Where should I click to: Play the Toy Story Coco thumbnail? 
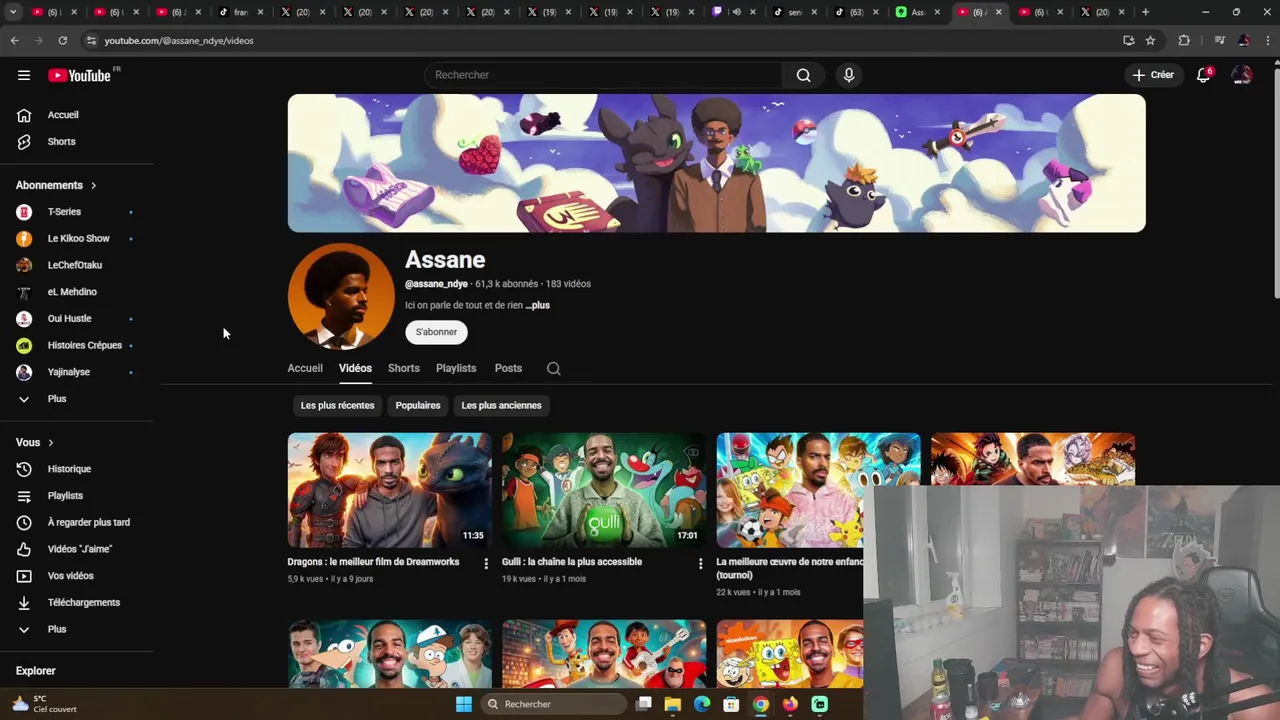pyautogui.click(x=604, y=654)
